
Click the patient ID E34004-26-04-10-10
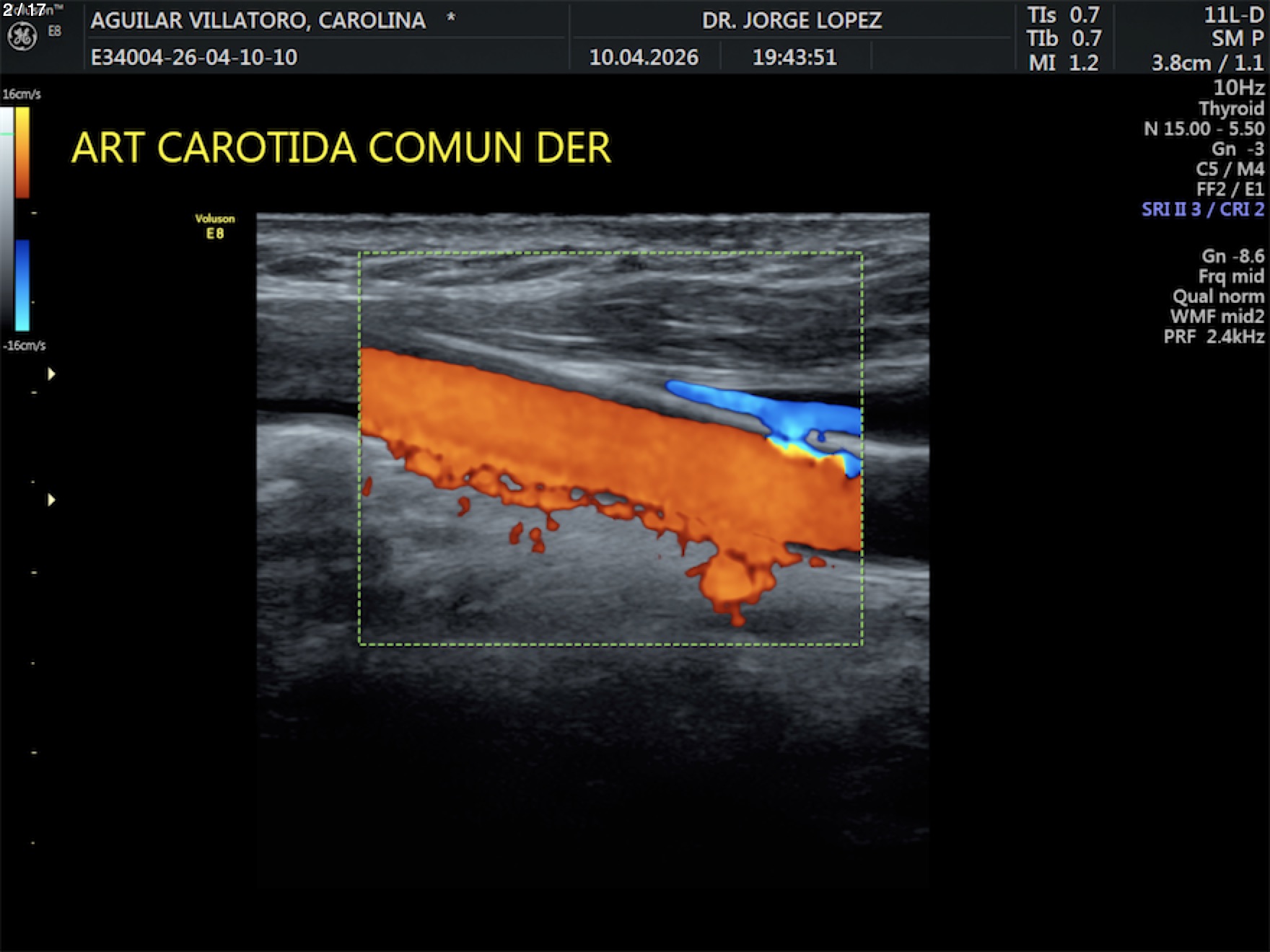[193, 57]
